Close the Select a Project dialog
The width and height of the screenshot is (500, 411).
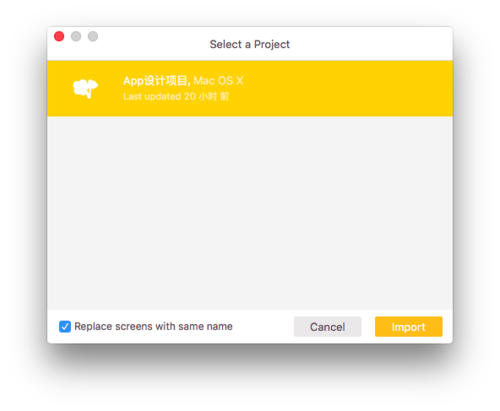tap(59, 36)
